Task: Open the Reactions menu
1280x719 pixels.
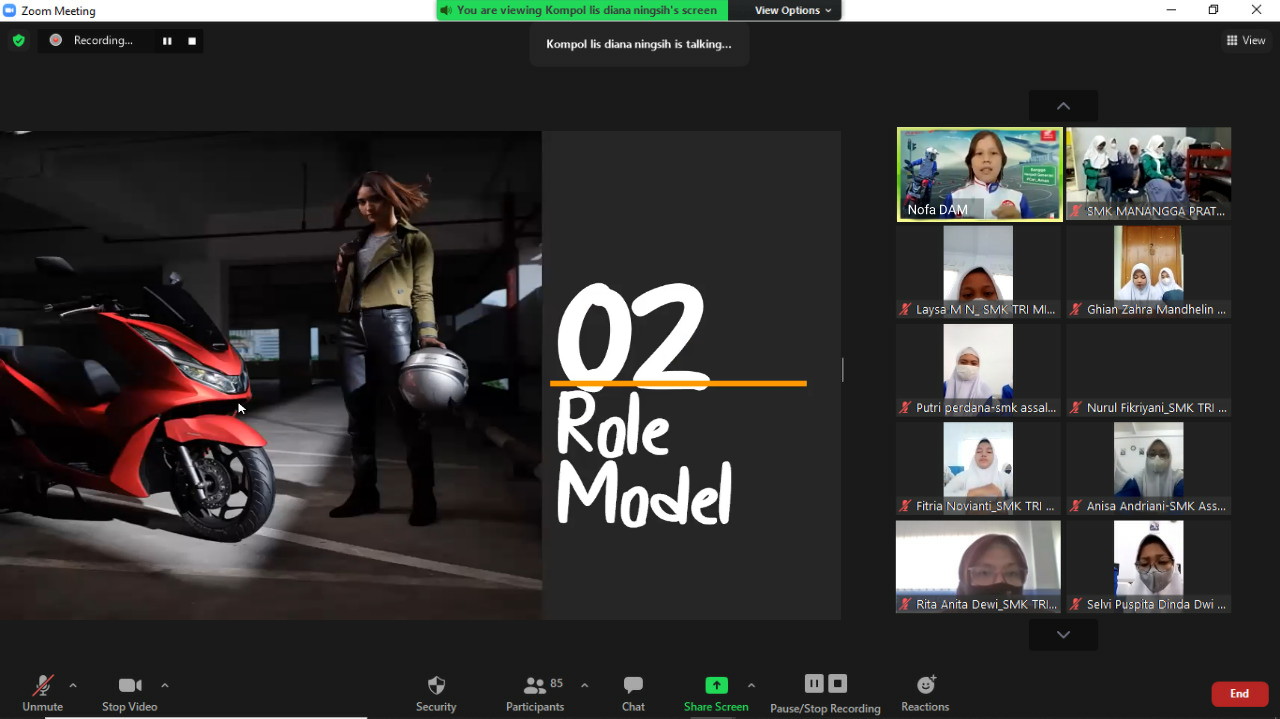Action: [925, 686]
